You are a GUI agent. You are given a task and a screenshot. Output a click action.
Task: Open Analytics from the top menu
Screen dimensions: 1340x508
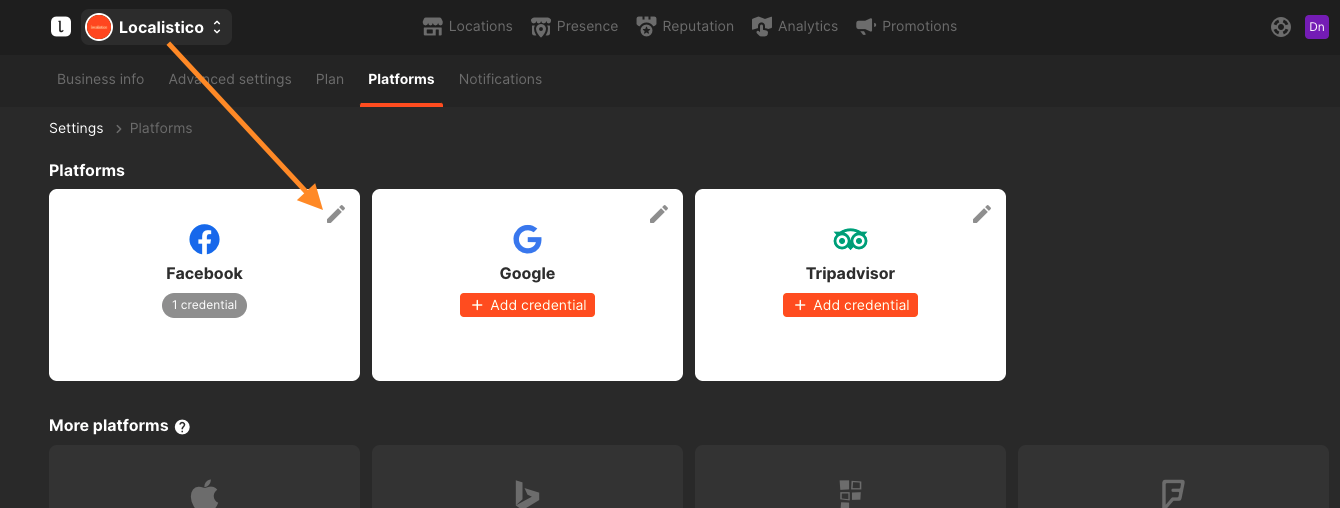(x=795, y=27)
